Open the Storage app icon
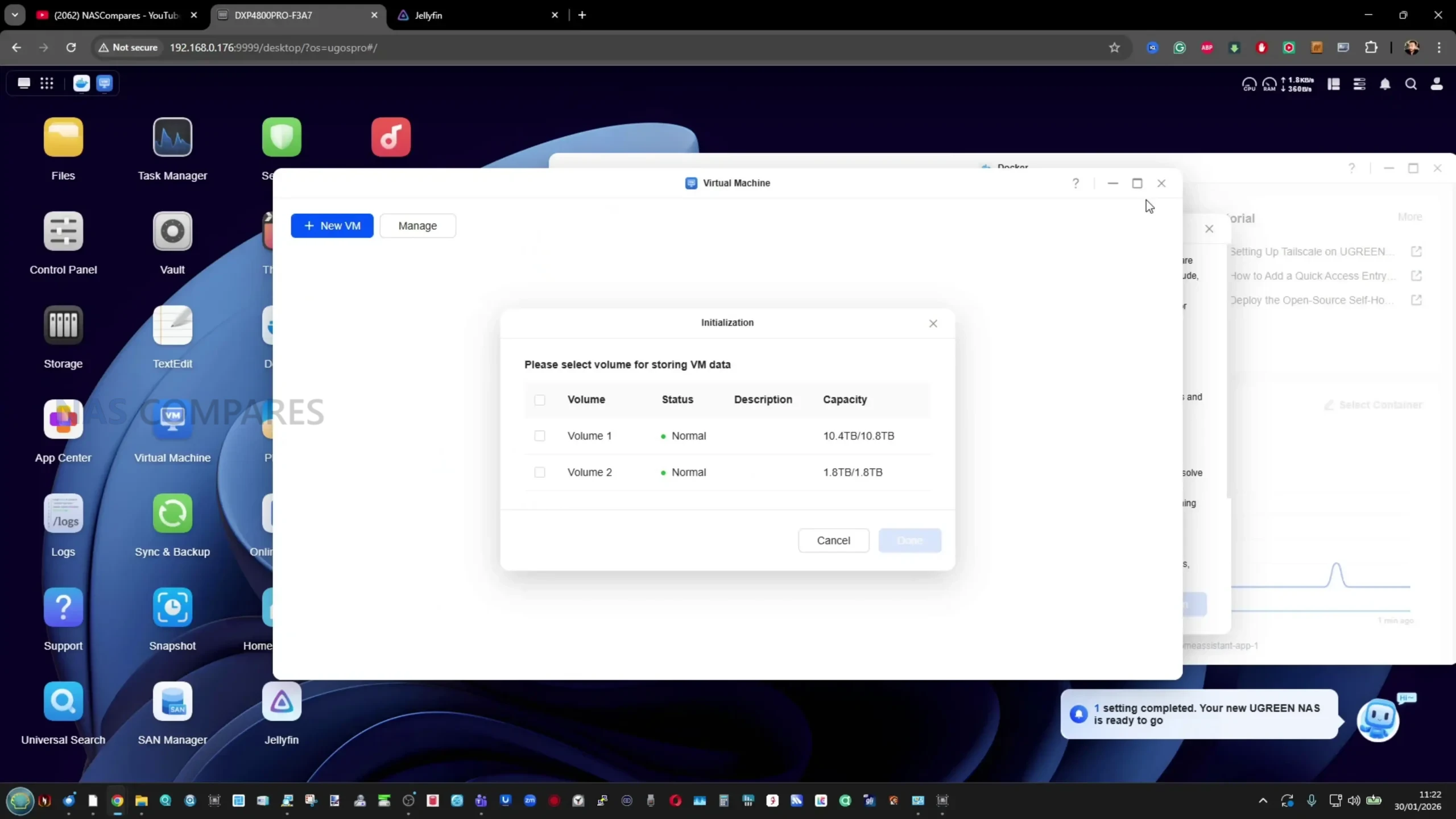Screen dimensions: 1456x819 tap(63, 325)
